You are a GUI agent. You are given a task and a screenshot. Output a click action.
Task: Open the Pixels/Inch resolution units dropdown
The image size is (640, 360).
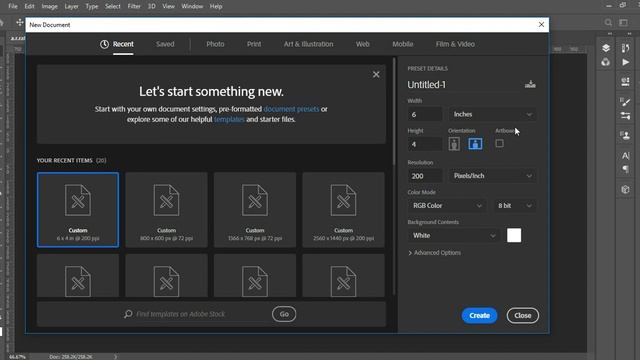(493, 176)
